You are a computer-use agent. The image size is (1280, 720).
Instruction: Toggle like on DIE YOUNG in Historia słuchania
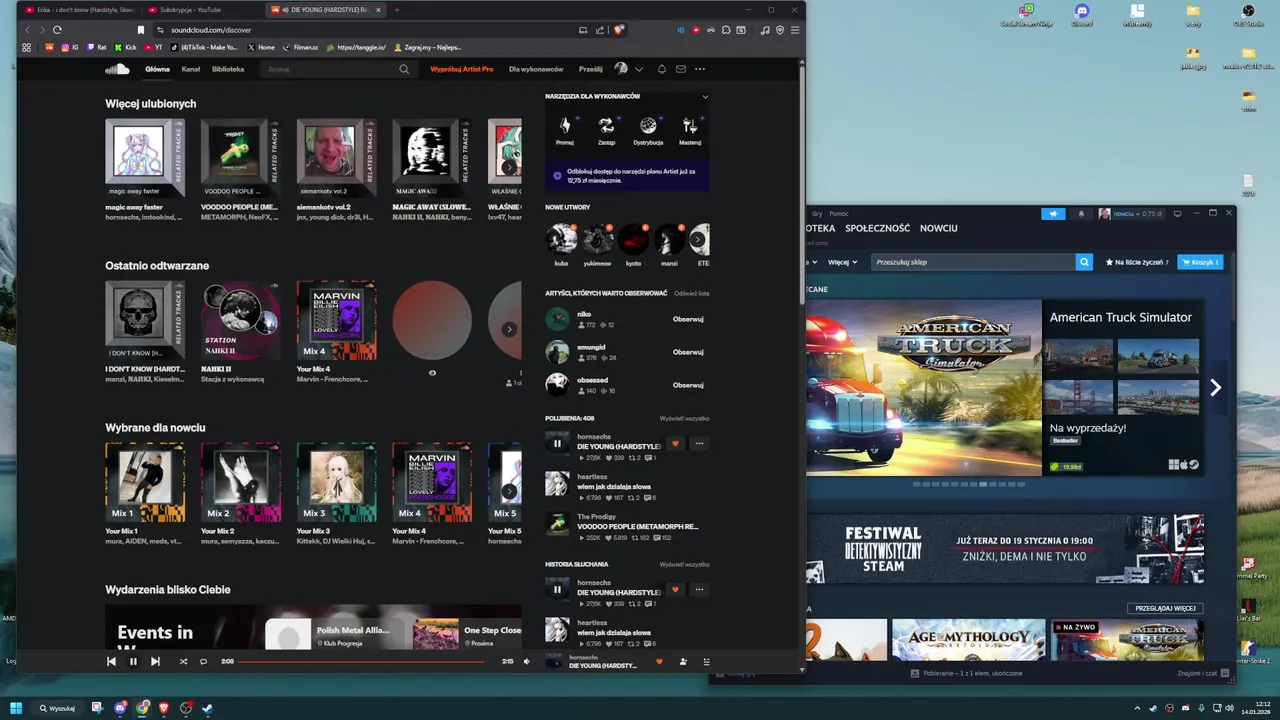point(675,589)
